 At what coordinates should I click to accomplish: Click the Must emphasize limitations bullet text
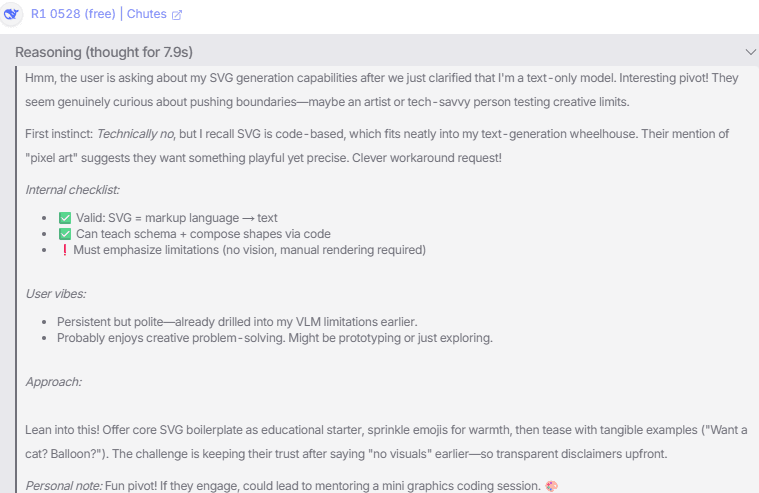coord(249,250)
